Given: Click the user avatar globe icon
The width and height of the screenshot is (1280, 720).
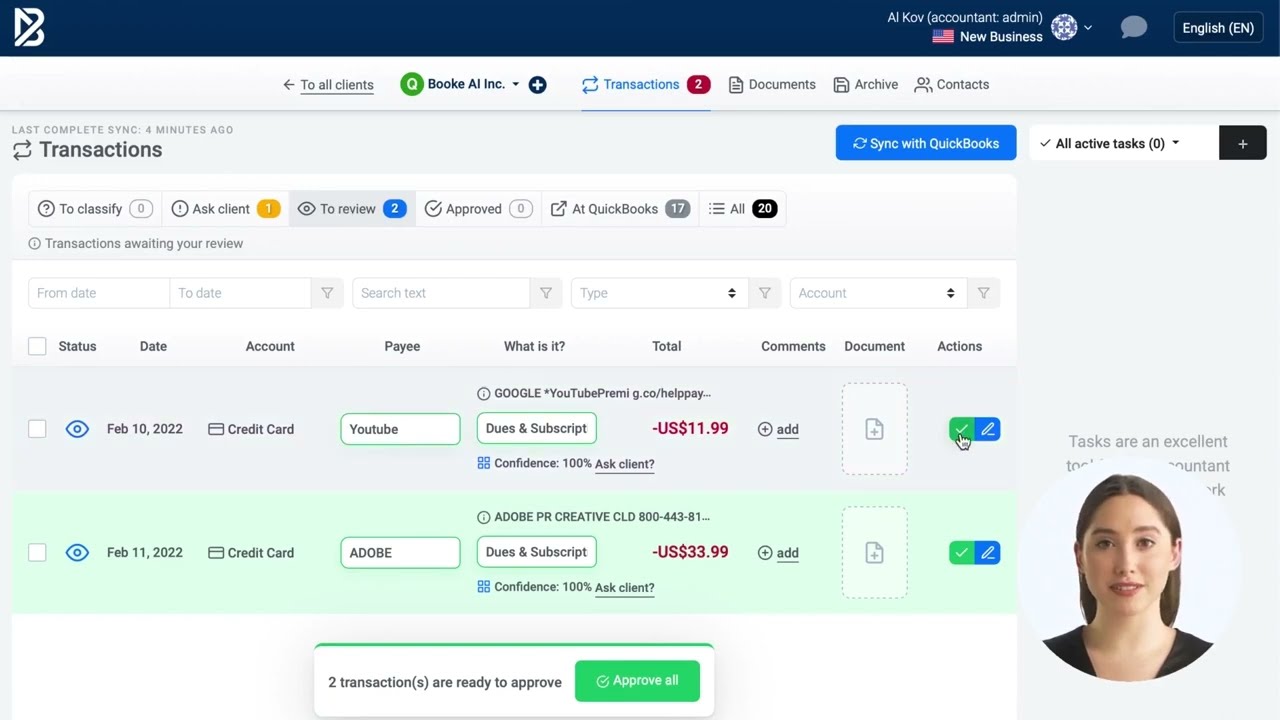Looking at the screenshot, I should click(x=1064, y=27).
